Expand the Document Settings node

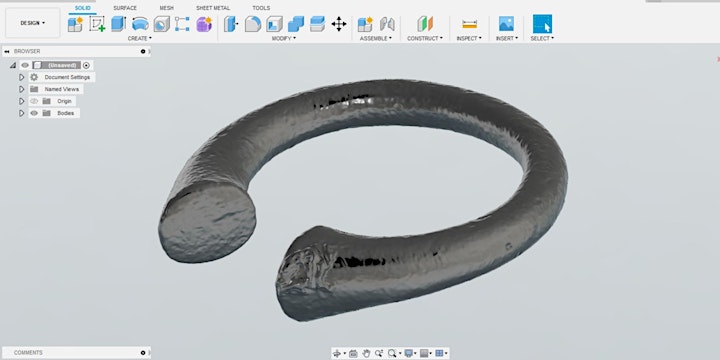click(x=22, y=77)
